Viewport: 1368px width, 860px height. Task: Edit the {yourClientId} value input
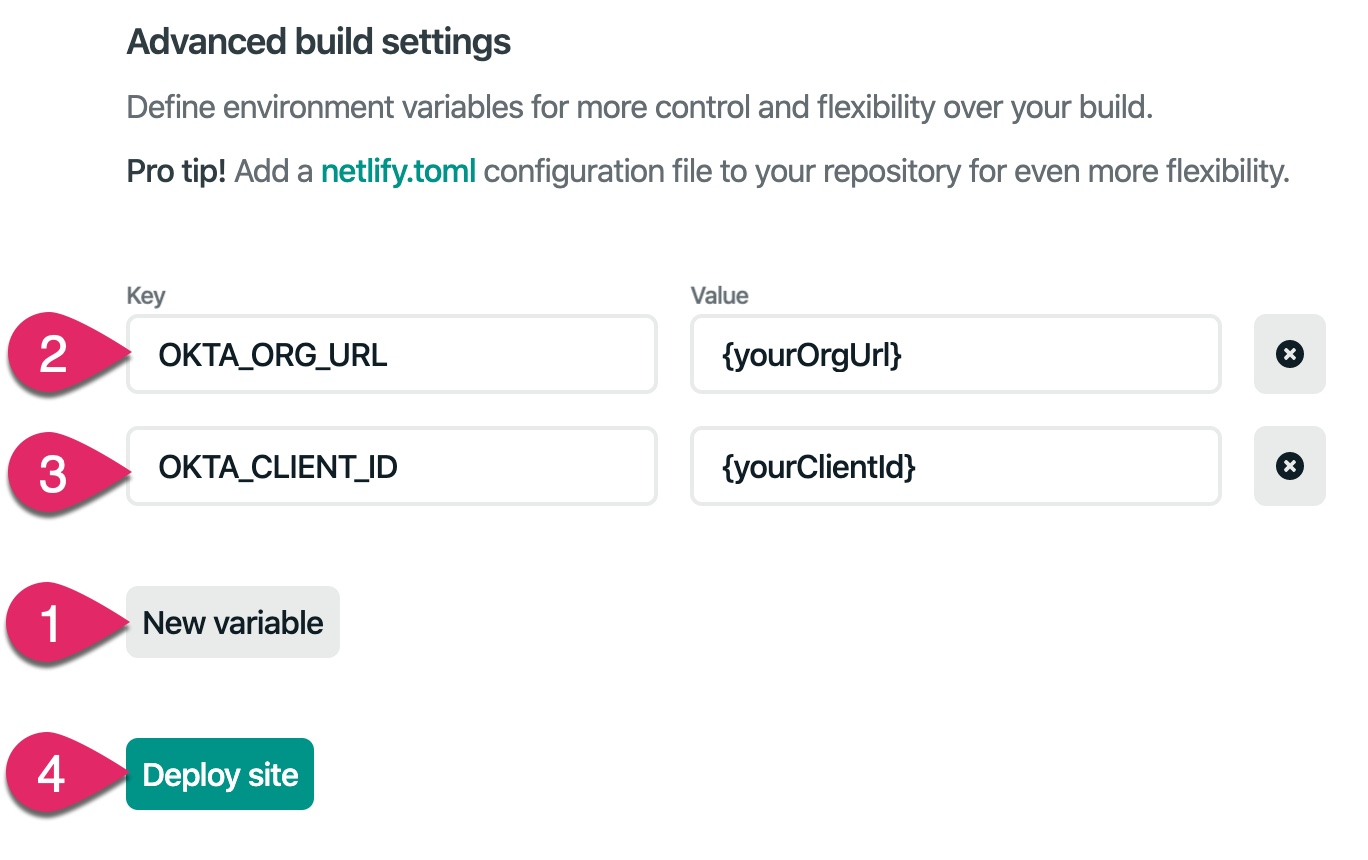(x=955, y=466)
